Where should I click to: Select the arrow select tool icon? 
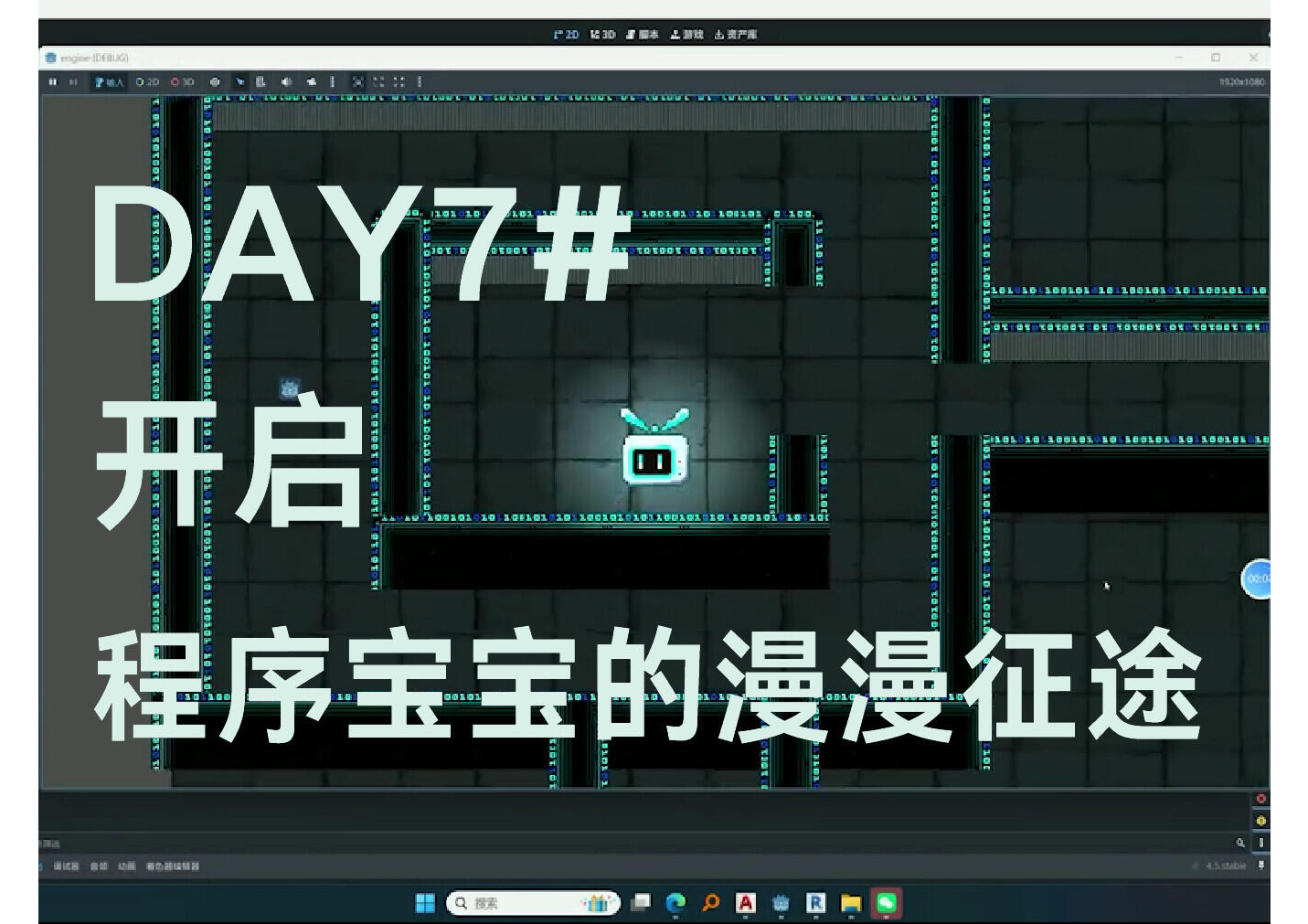point(239,82)
